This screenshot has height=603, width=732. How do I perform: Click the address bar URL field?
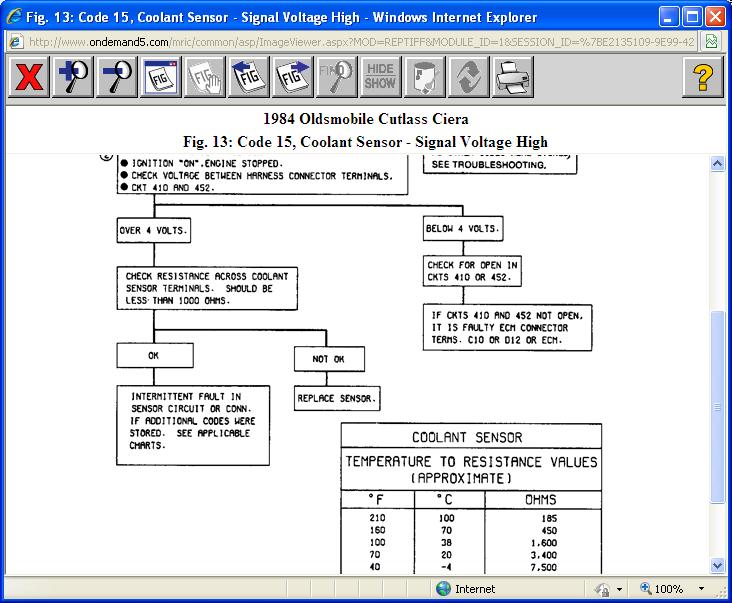tap(361, 42)
